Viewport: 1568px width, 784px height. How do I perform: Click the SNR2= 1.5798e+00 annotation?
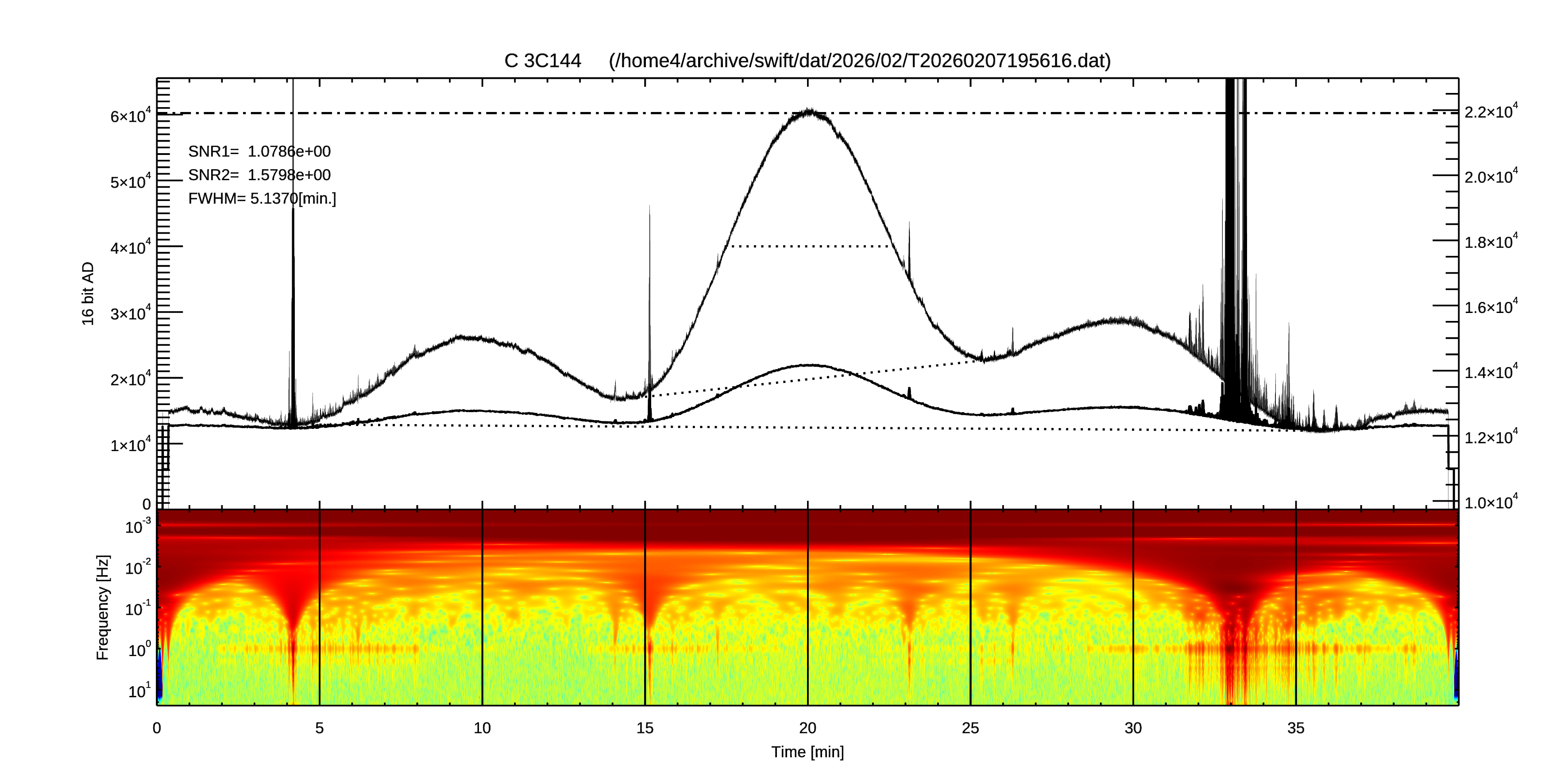259,175
